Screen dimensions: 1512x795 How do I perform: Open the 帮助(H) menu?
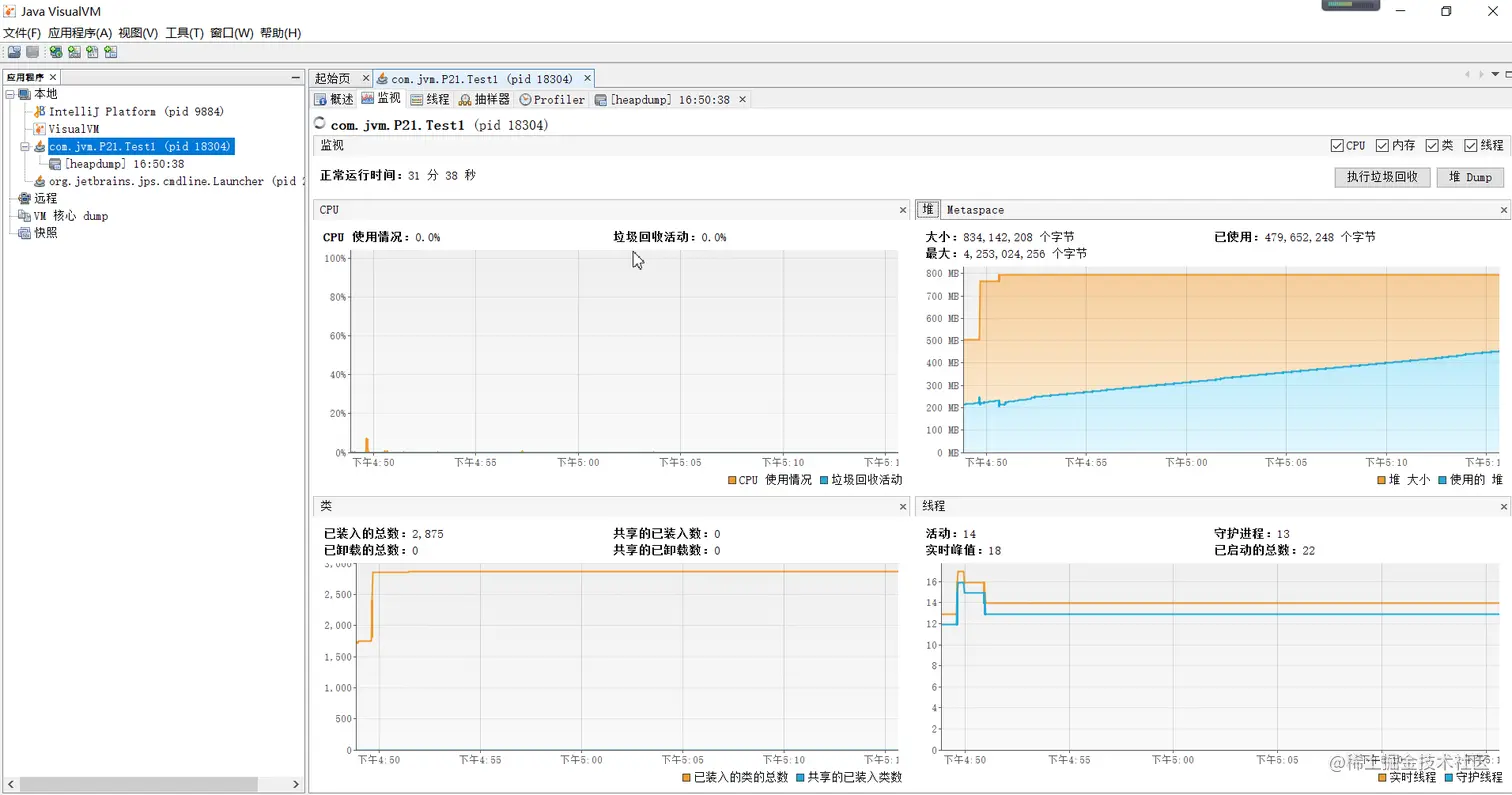tap(280, 33)
